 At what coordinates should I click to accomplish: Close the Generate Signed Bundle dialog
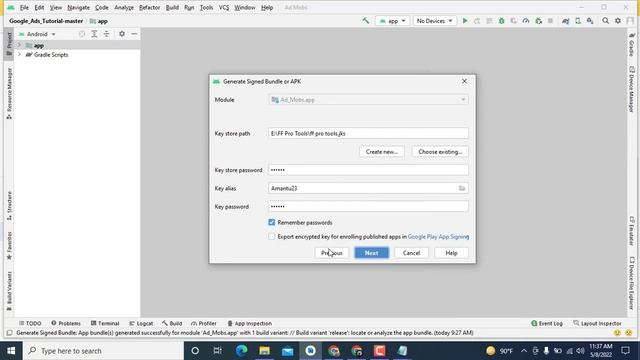coord(464,81)
